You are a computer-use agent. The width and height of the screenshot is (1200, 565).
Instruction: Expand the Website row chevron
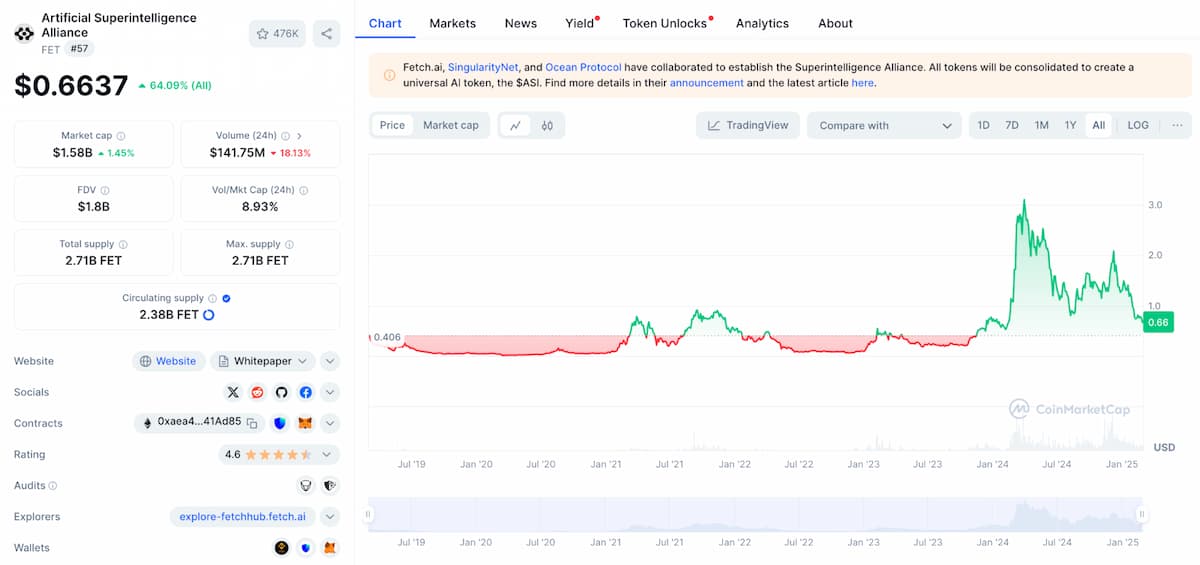(330, 361)
